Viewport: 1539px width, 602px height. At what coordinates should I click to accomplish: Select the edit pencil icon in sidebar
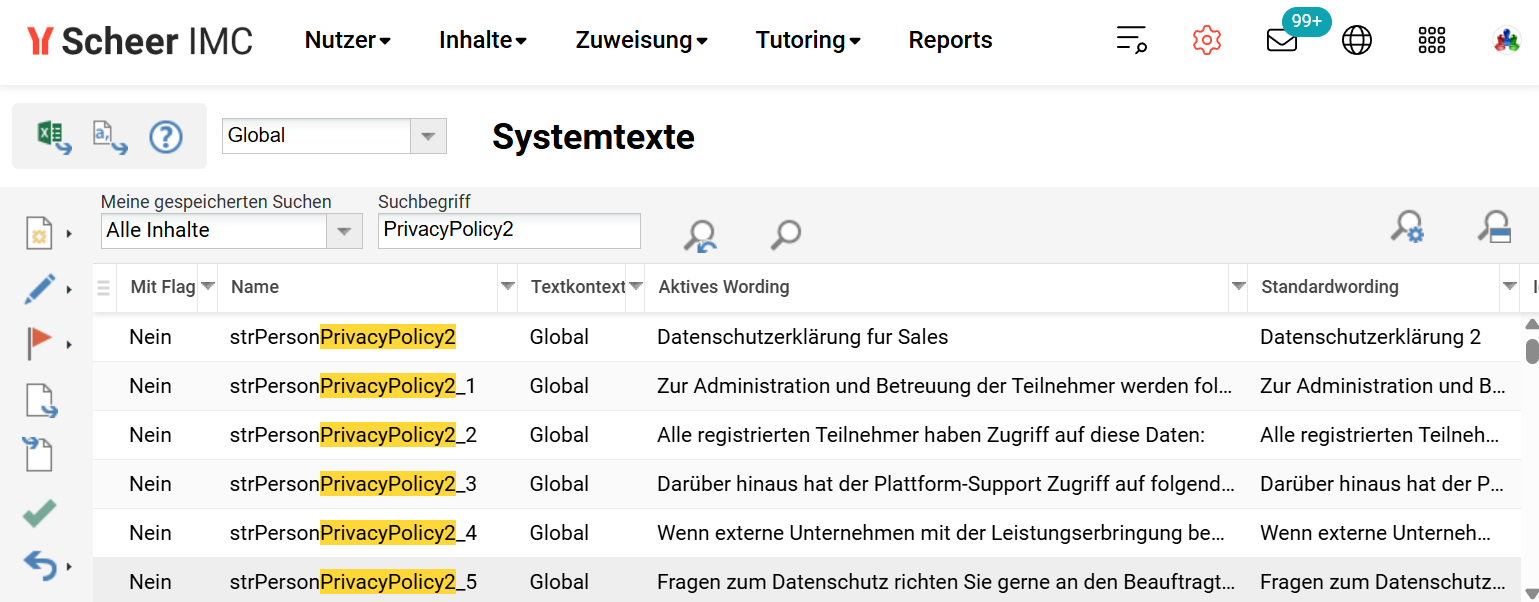point(39,289)
